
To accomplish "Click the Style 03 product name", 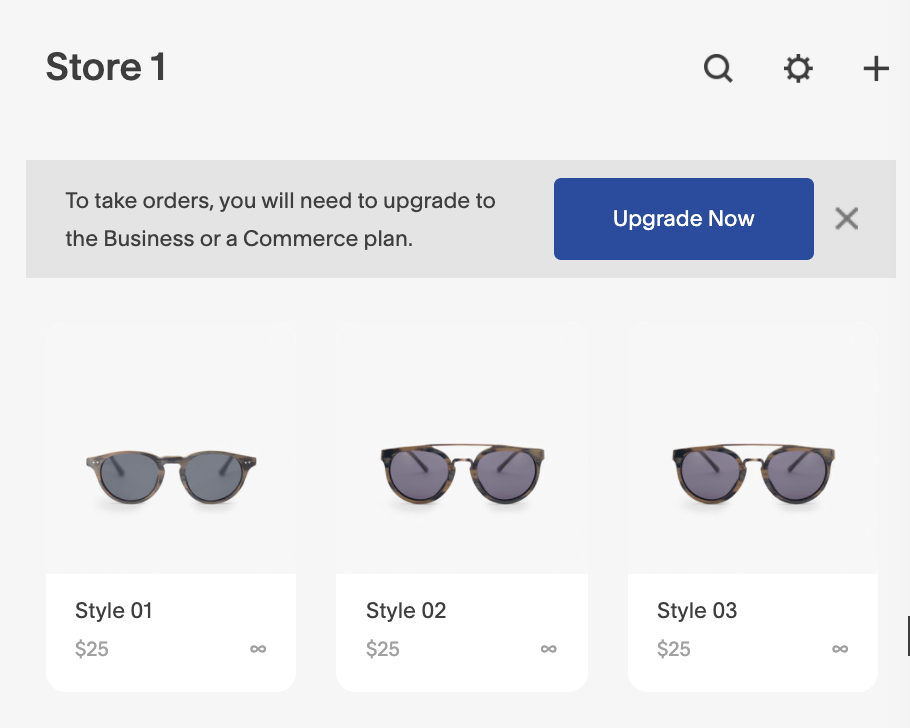I will [696, 610].
